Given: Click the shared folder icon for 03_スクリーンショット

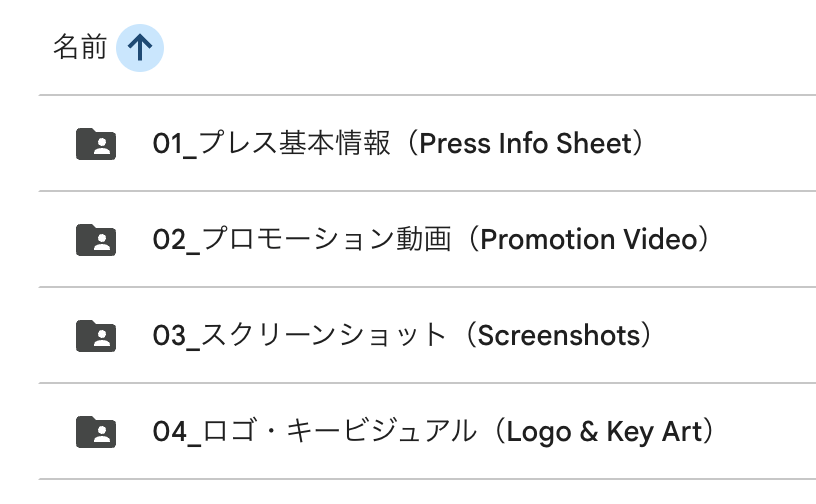Looking at the screenshot, I should coord(97,336).
